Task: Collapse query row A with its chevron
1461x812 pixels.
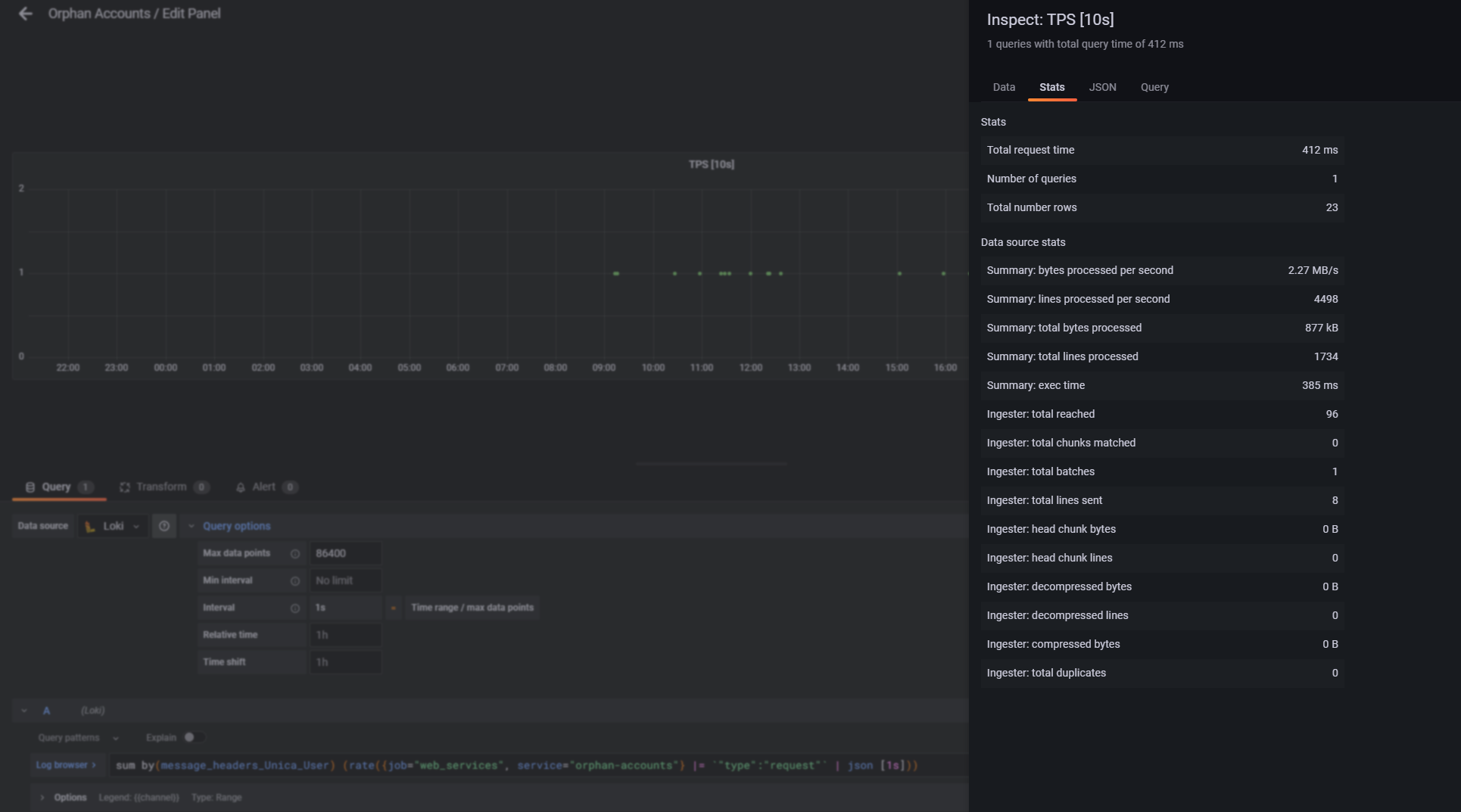Action: (x=24, y=711)
